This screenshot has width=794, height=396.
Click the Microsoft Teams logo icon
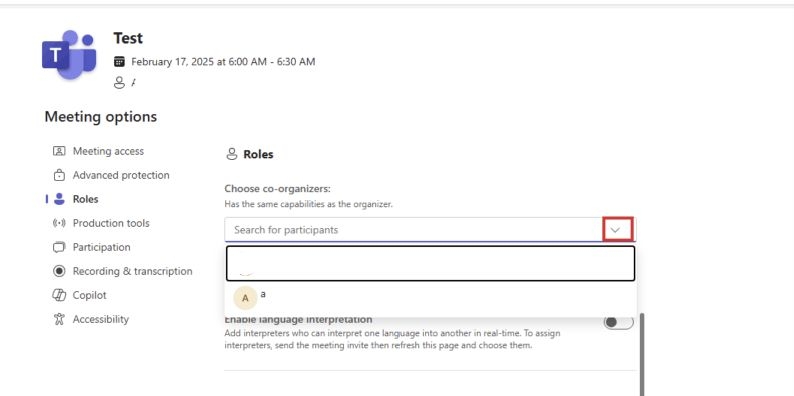tap(69, 55)
